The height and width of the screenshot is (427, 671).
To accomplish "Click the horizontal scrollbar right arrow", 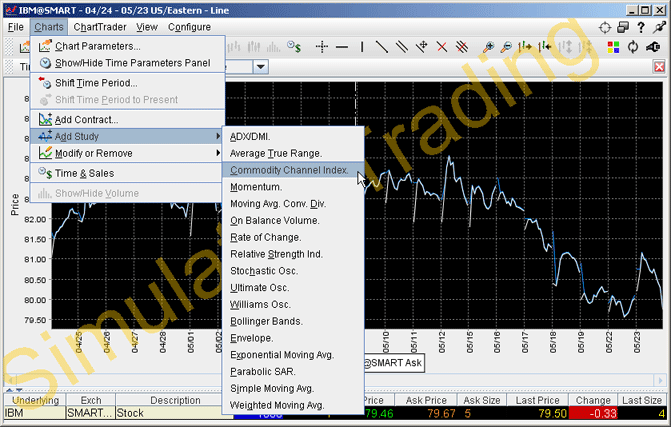I will coord(660,380).
